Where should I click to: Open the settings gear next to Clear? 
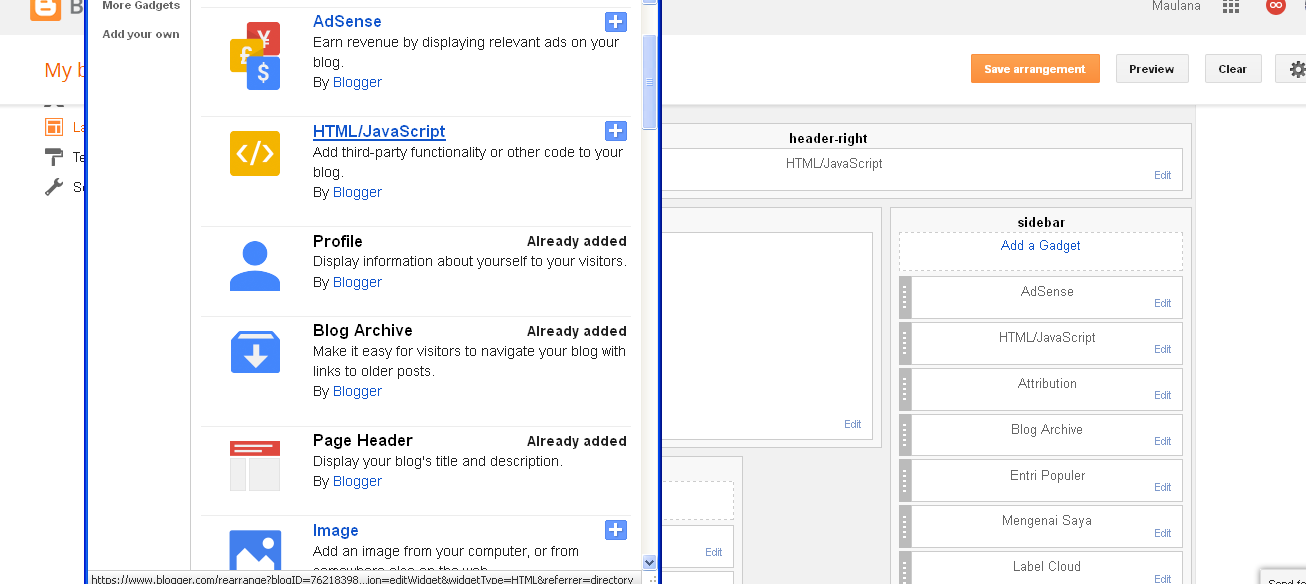click(x=1297, y=69)
